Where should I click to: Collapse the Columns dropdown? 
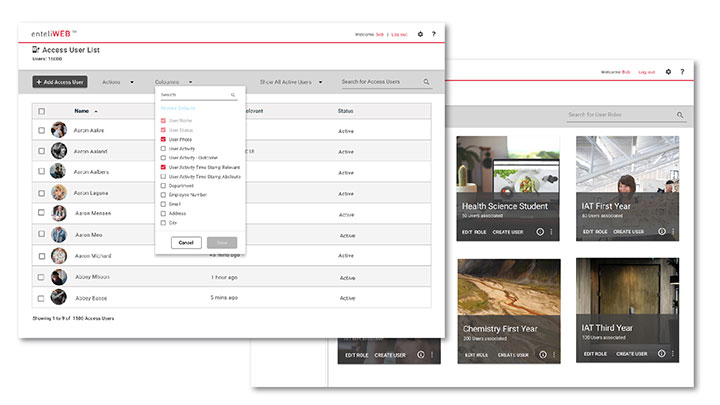pyautogui.click(x=174, y=82)
